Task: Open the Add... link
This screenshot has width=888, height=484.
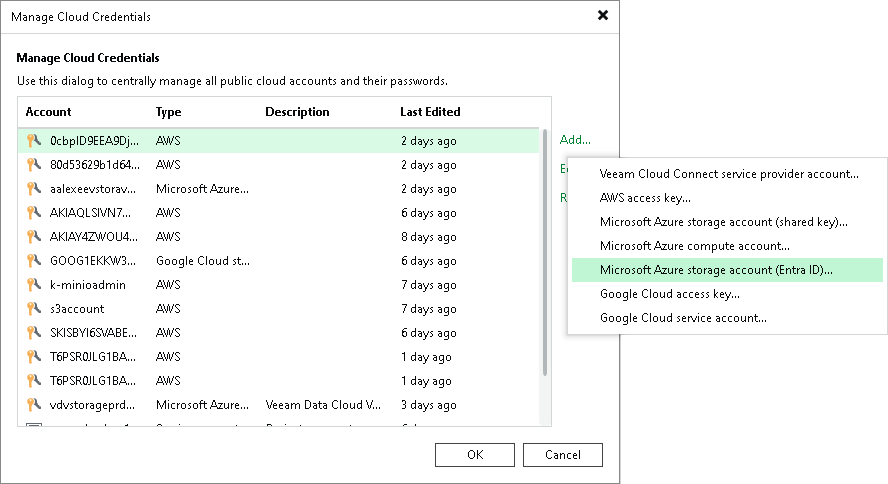Action: point(575,140)
